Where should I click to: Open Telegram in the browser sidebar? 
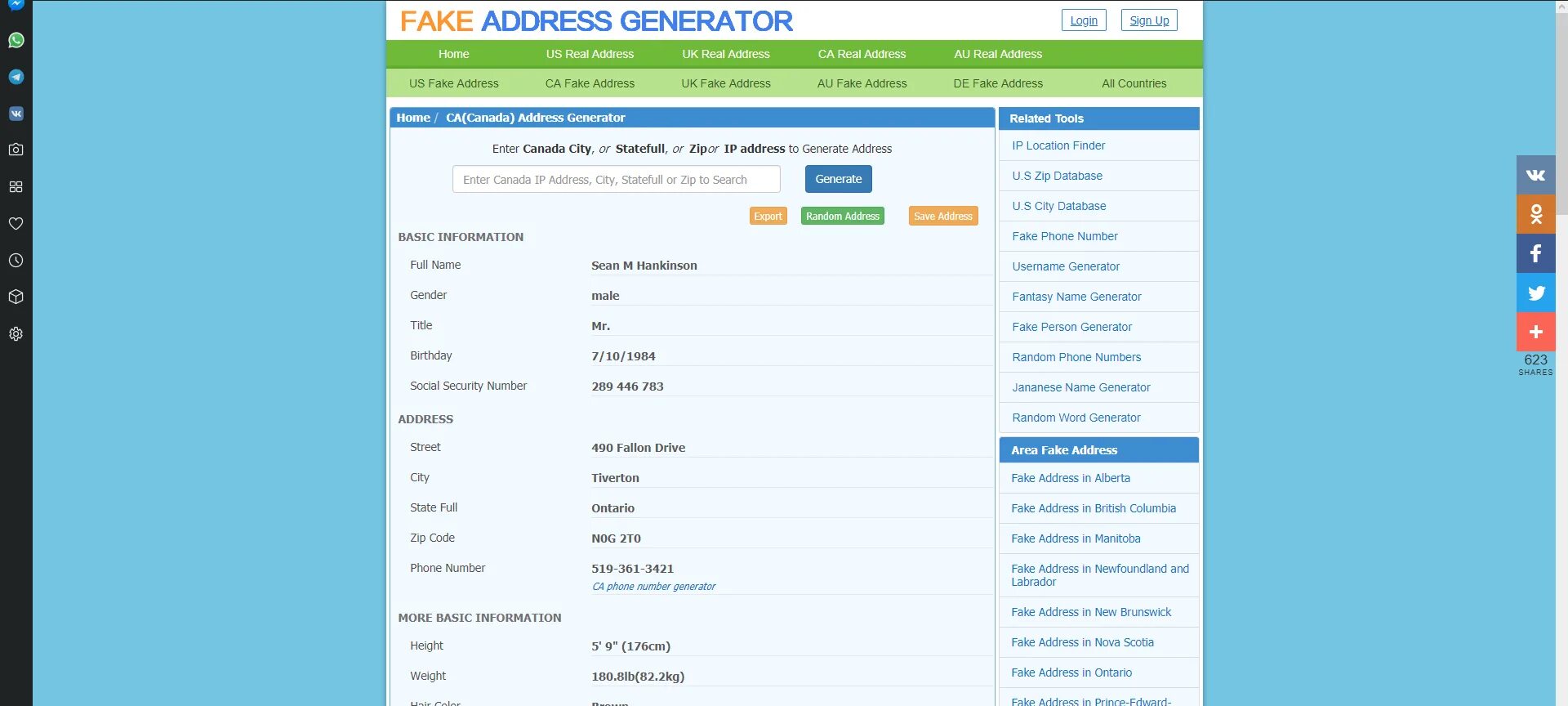[16, 77]
